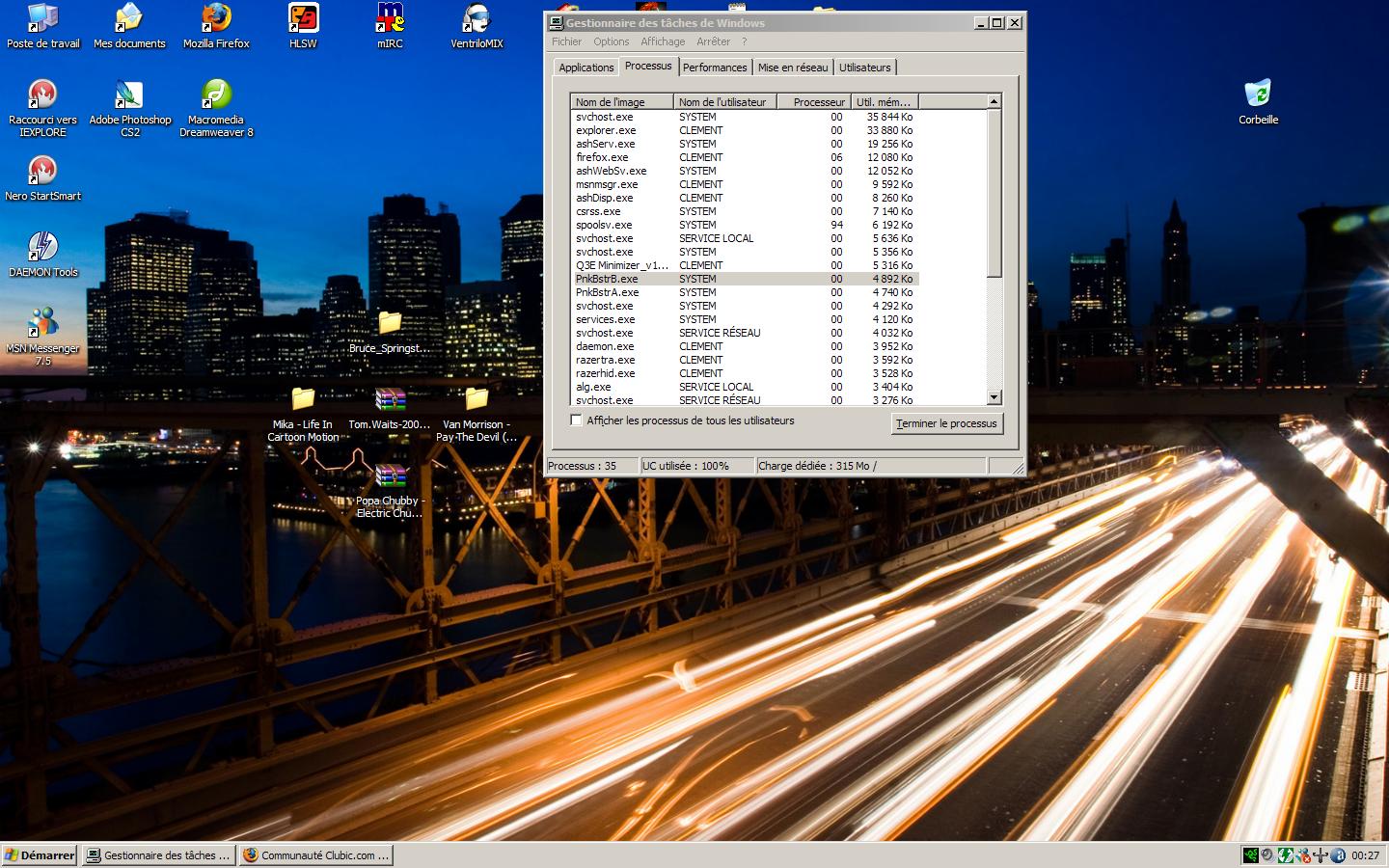Open the Mozilla Firefox desktop icon
The image size is (1389, 868).
(216, 19)
